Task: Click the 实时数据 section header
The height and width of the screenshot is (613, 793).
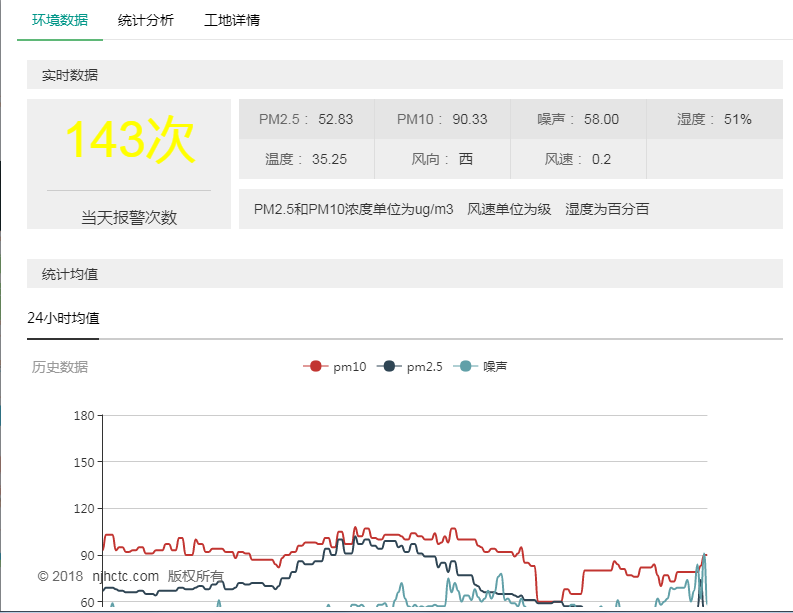Action: pyautogui.click(x=405, y=75)
